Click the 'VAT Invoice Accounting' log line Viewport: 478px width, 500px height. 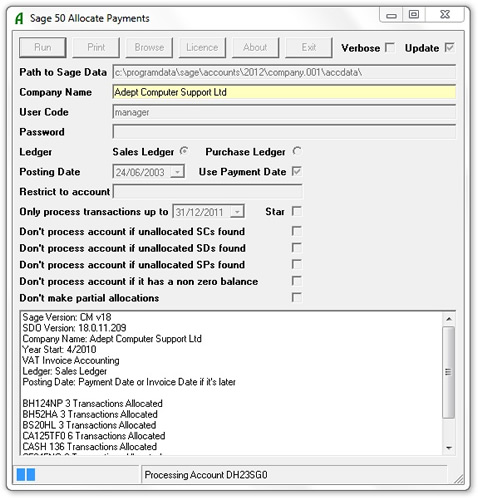(x=71, y=360)
